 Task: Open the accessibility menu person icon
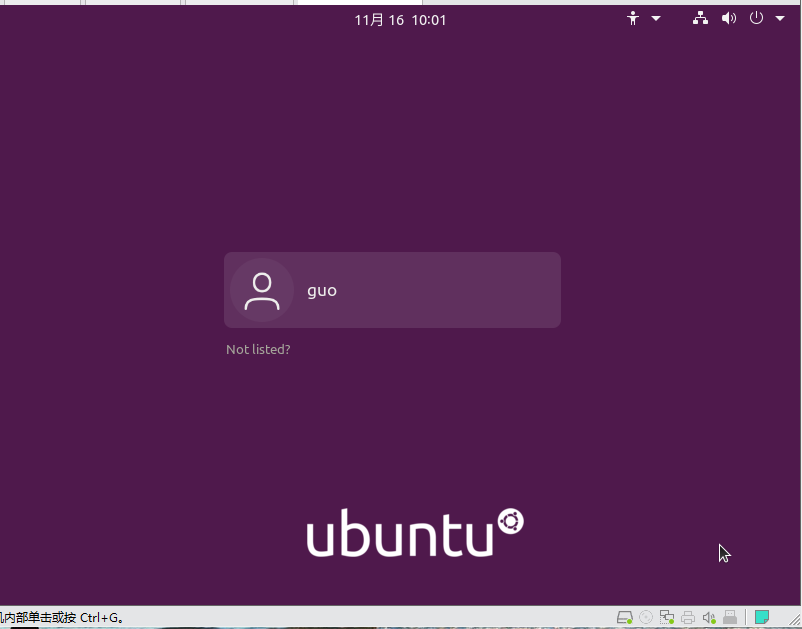[633, 18]
